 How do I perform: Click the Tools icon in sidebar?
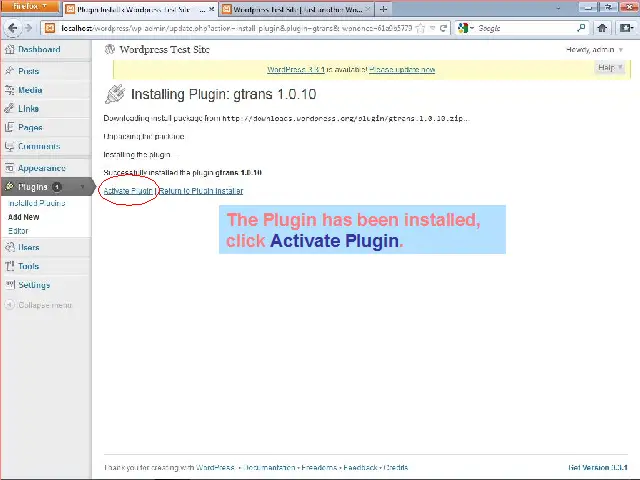pyautogui.click(x=9, y=266)
